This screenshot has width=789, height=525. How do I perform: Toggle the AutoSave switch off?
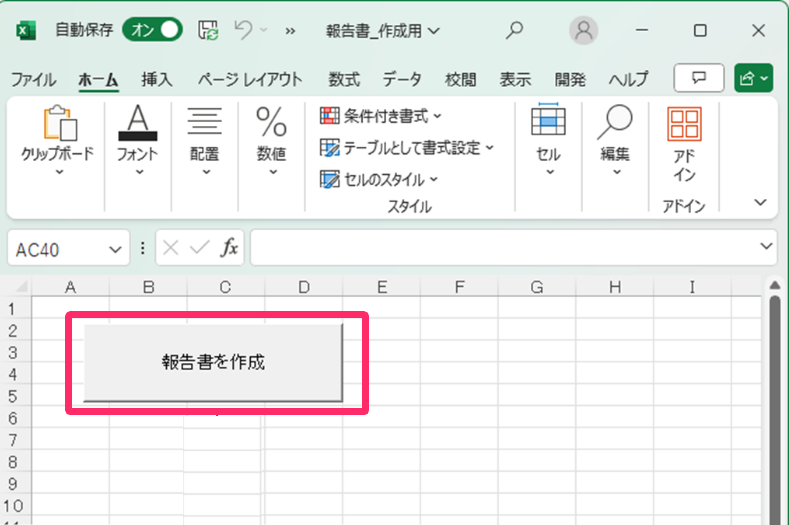pyautogui.click(x=152, y=30)
